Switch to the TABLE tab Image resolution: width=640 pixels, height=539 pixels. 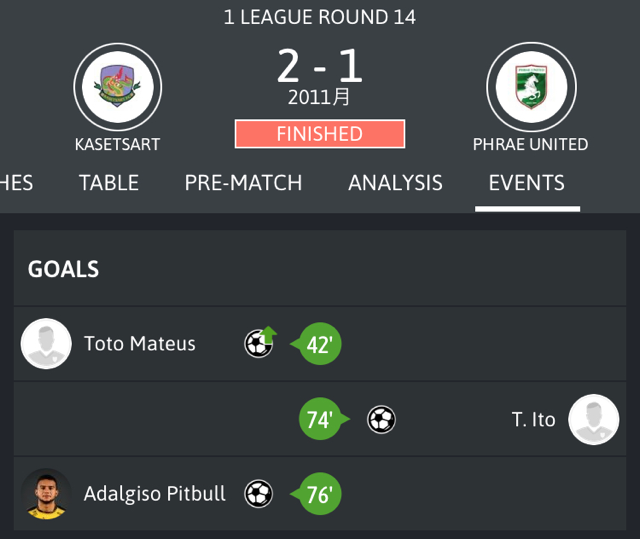click(x=109, y=182)
